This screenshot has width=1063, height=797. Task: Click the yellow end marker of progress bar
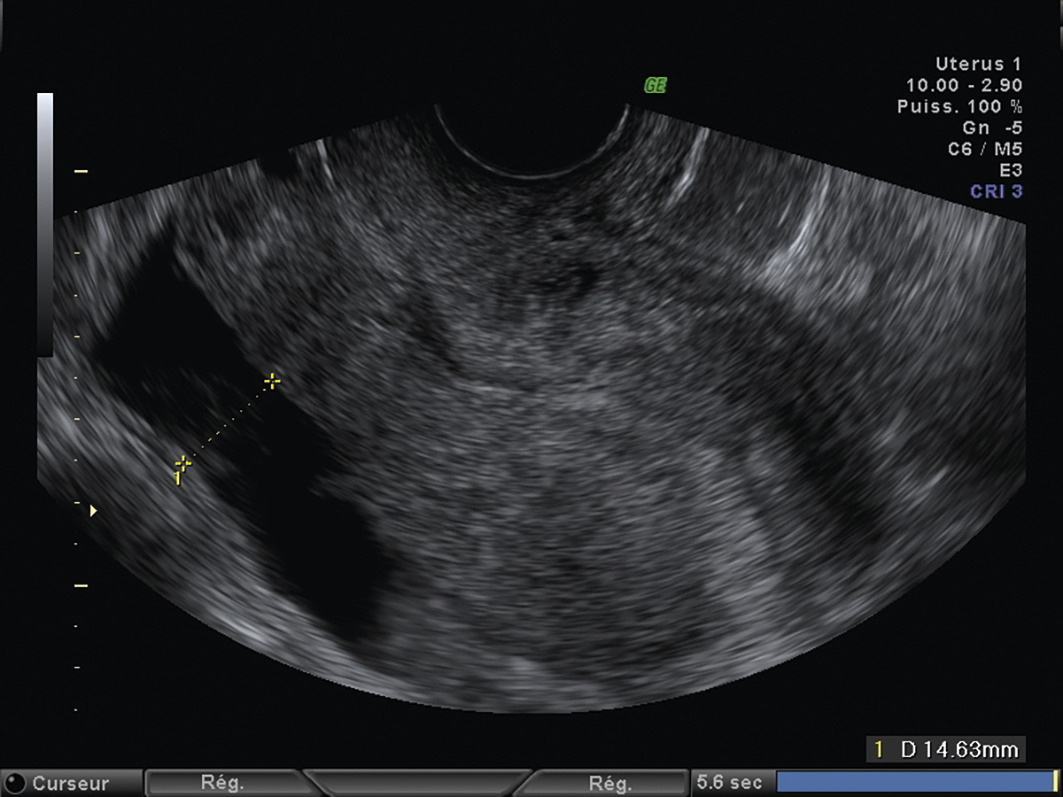point(1054,782)
